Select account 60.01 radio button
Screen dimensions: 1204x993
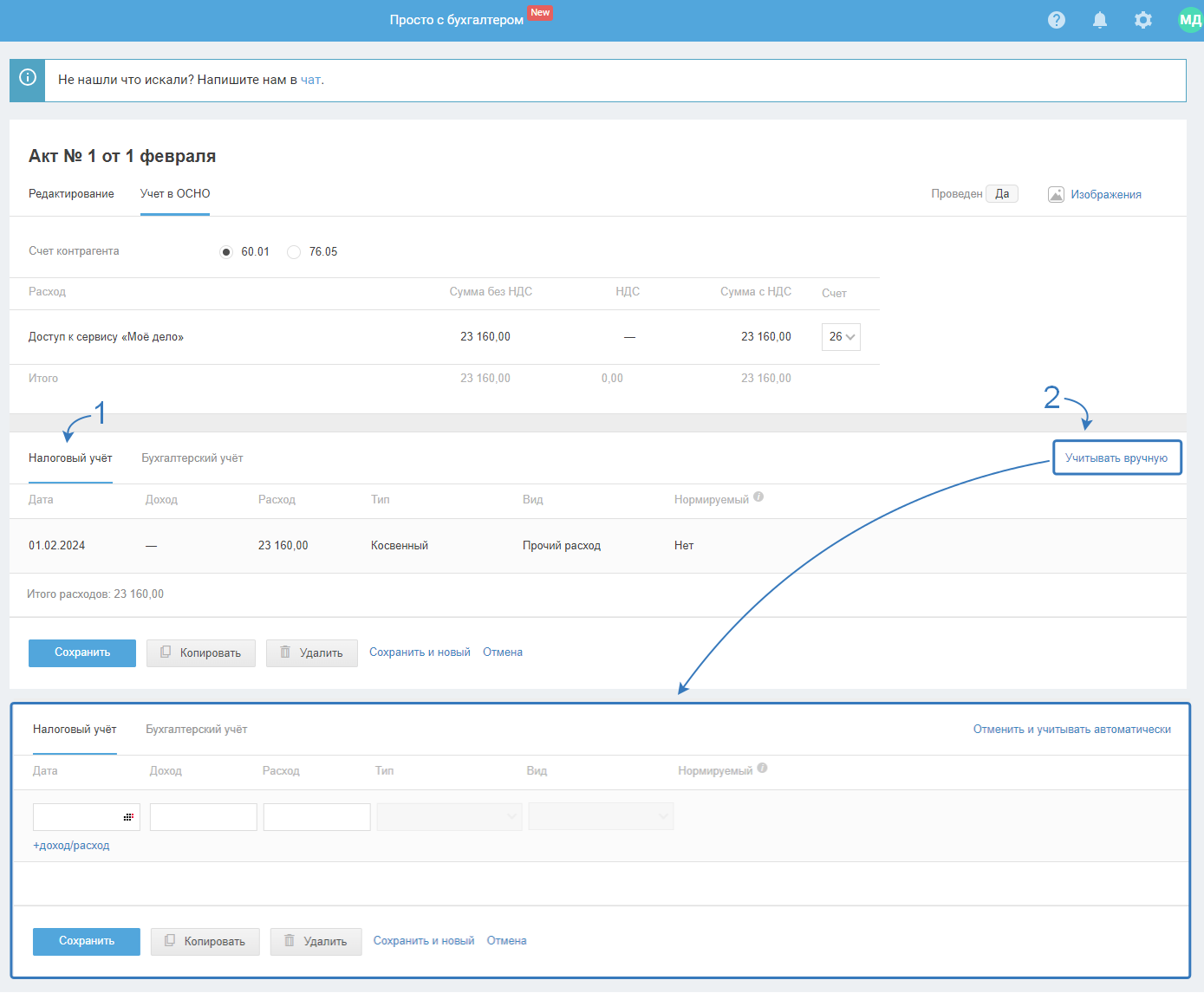click(x=226, y=252)
